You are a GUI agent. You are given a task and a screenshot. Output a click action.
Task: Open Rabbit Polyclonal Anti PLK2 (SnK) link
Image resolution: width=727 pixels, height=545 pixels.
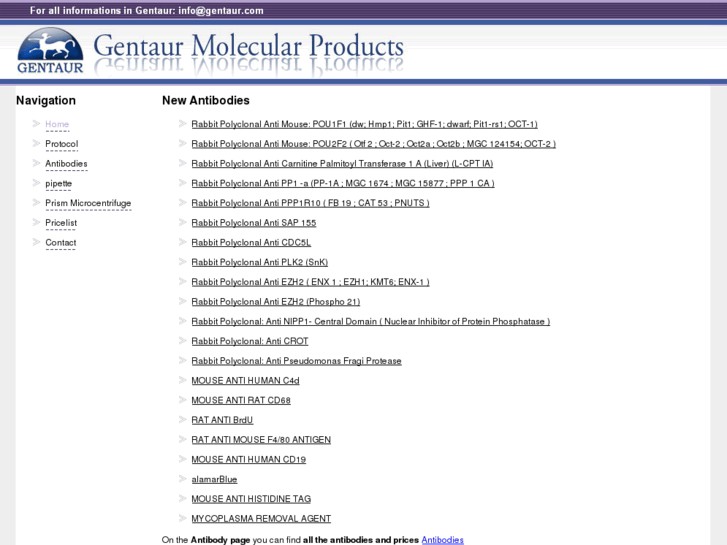click(x=260, y=263)
